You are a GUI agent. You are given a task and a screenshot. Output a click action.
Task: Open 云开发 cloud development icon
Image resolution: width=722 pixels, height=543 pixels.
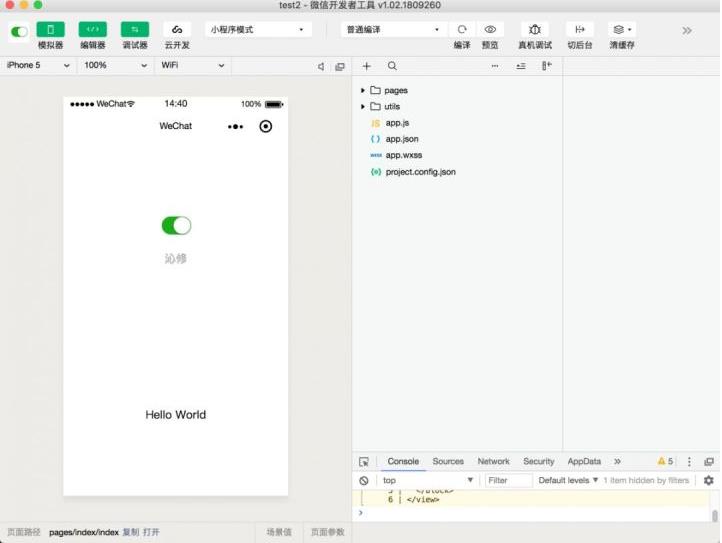[177, 30]
